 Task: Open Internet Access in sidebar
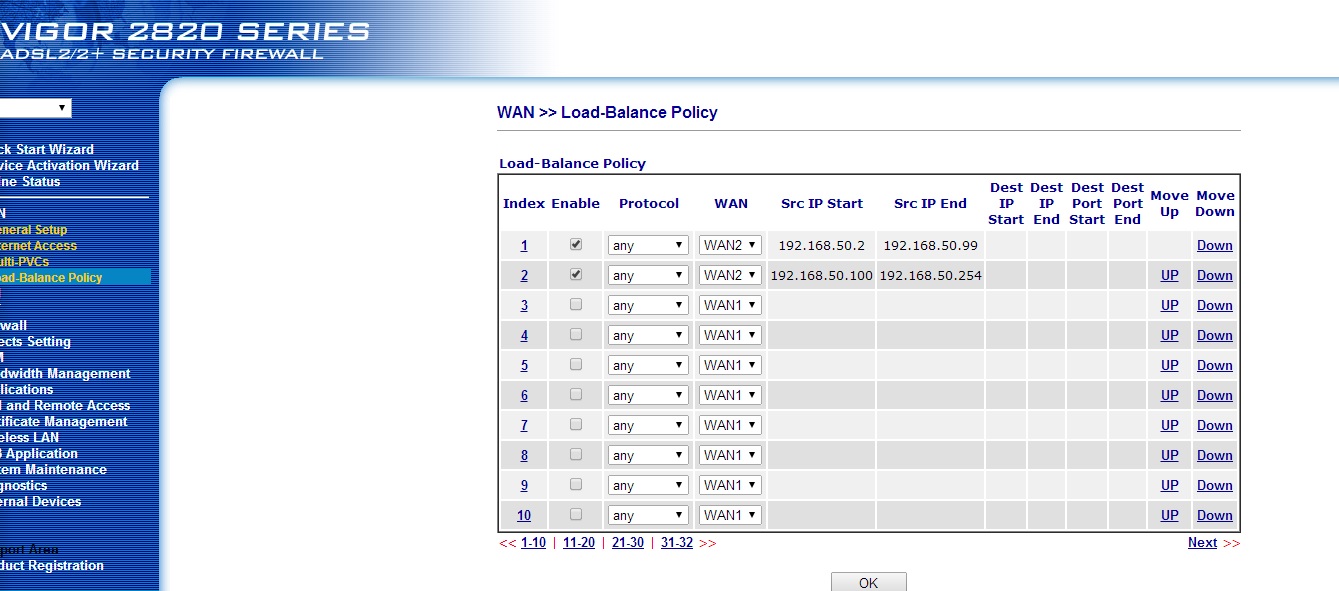(38, 245)
